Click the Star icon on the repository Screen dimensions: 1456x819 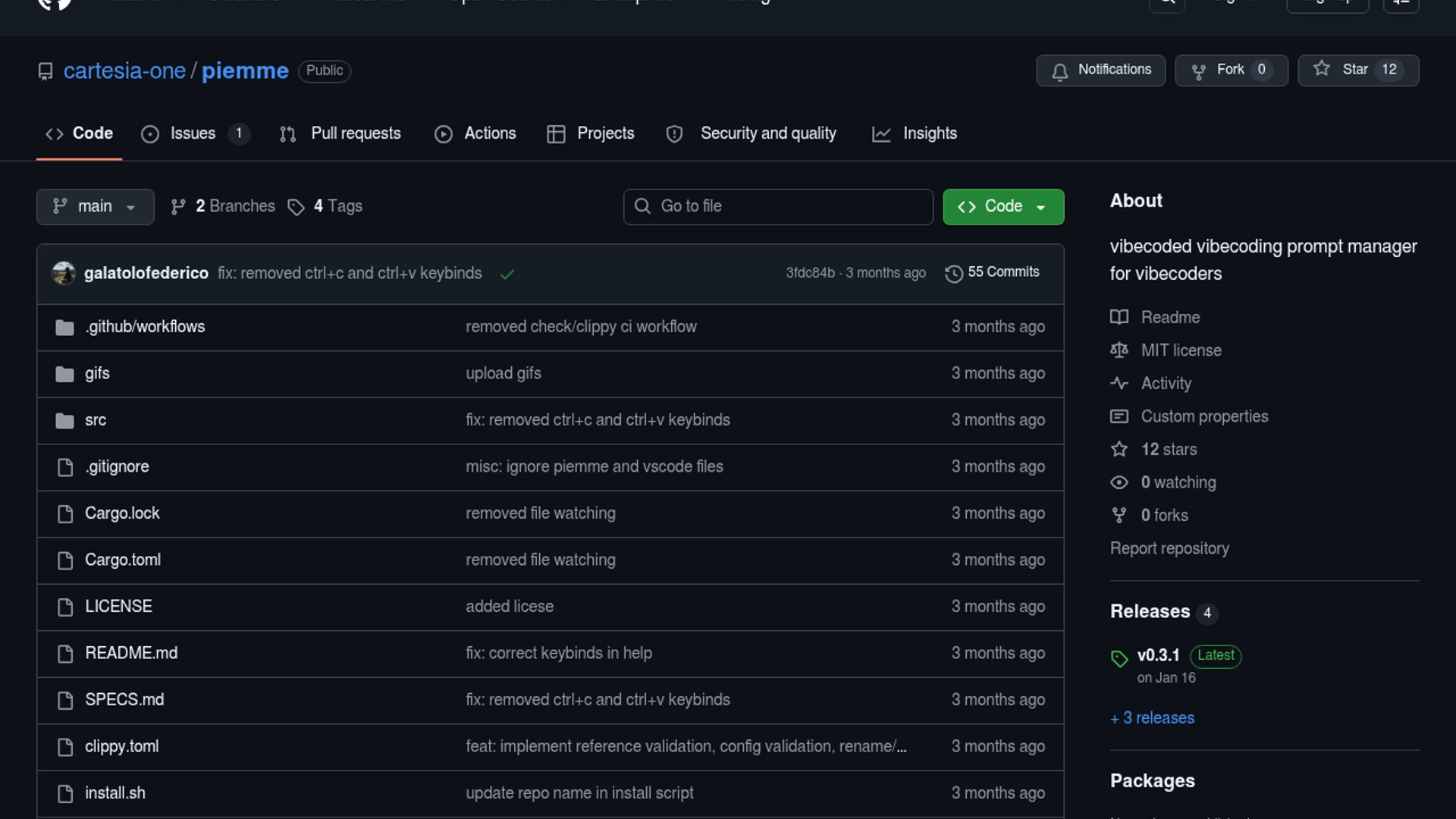pos(1322,69)
